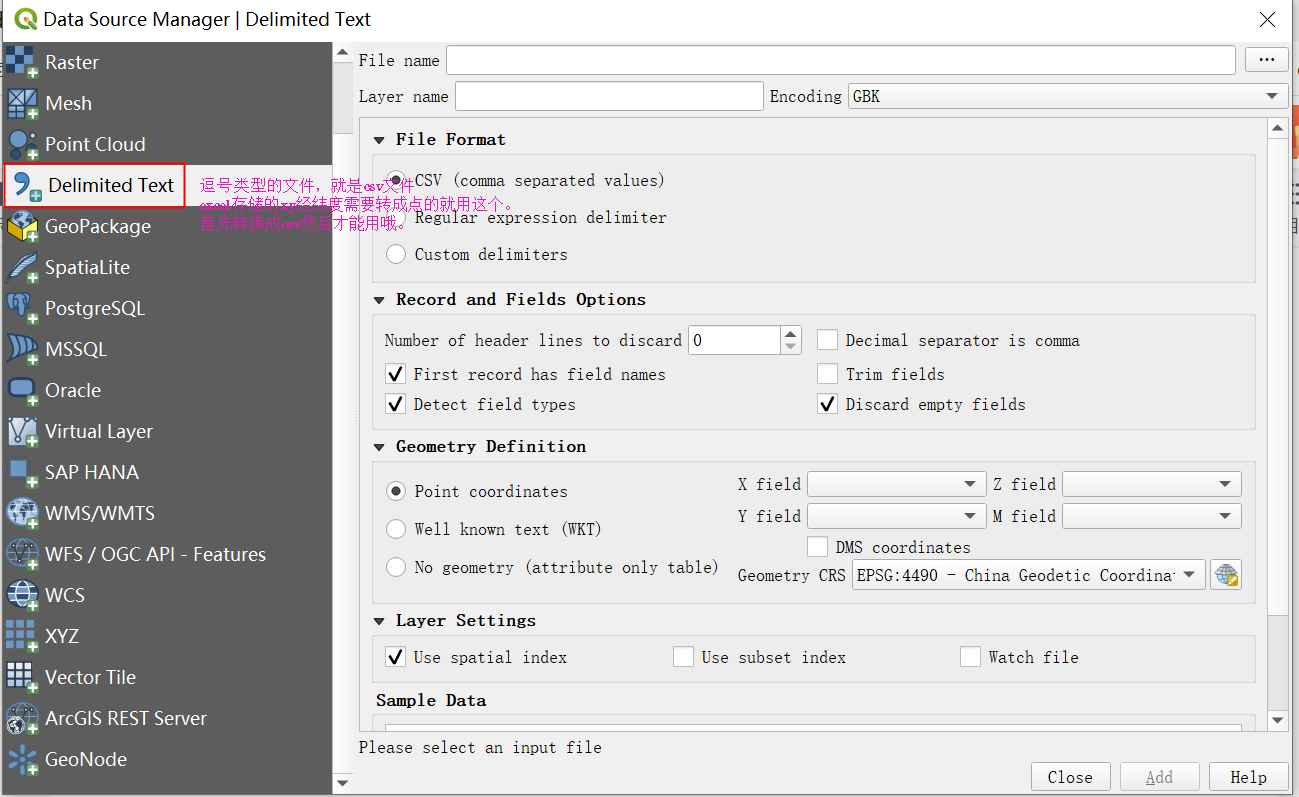Enable Decimal separator is comma

(x=827, y=340)
